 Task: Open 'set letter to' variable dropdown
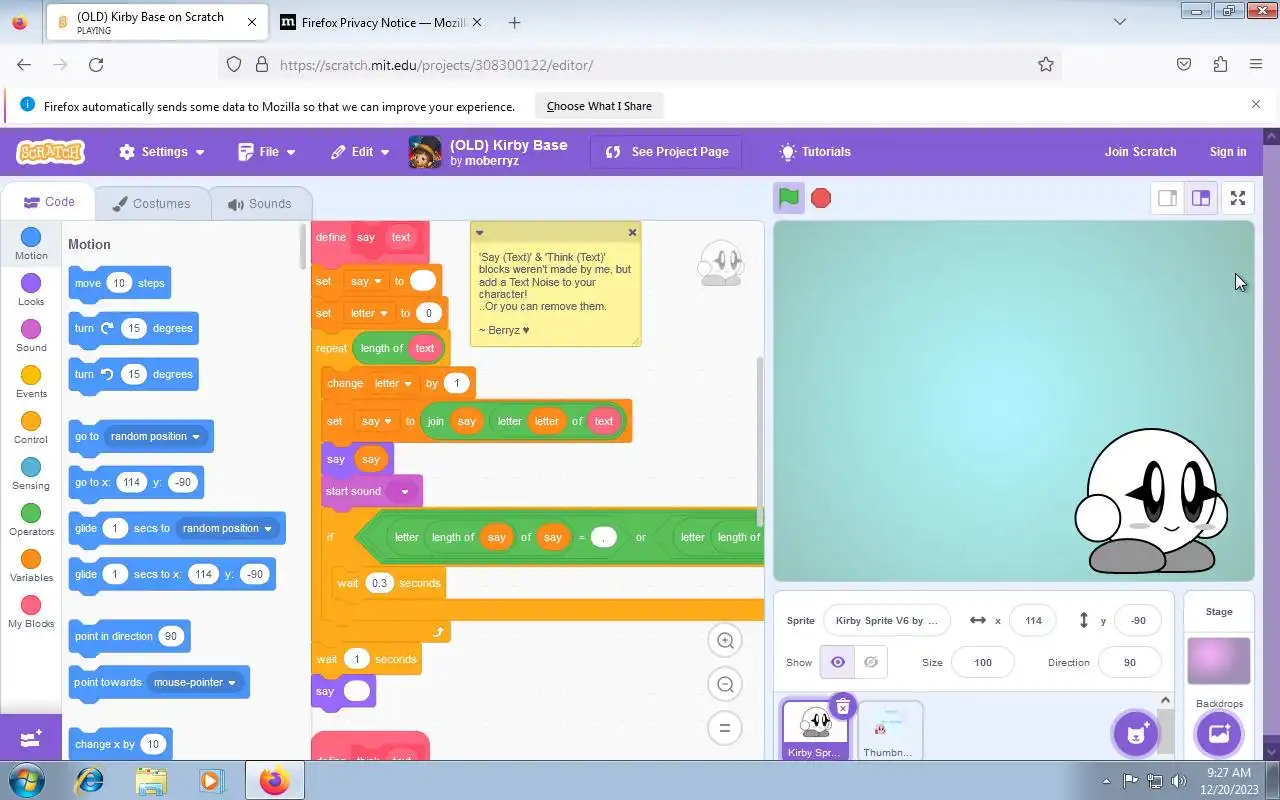click(x=369, y=313)
